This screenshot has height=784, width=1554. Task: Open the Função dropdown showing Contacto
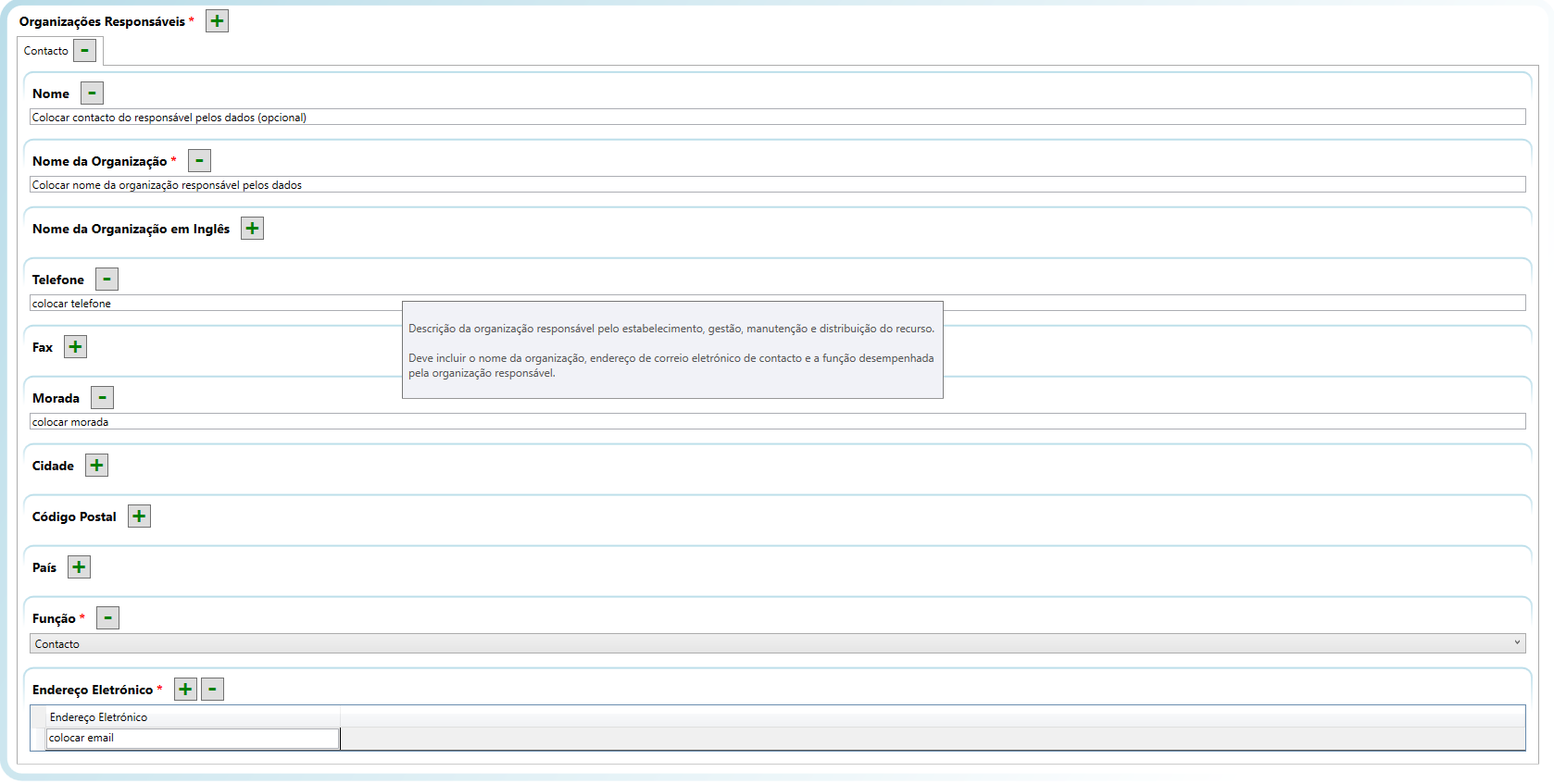[x=777, y=644]
